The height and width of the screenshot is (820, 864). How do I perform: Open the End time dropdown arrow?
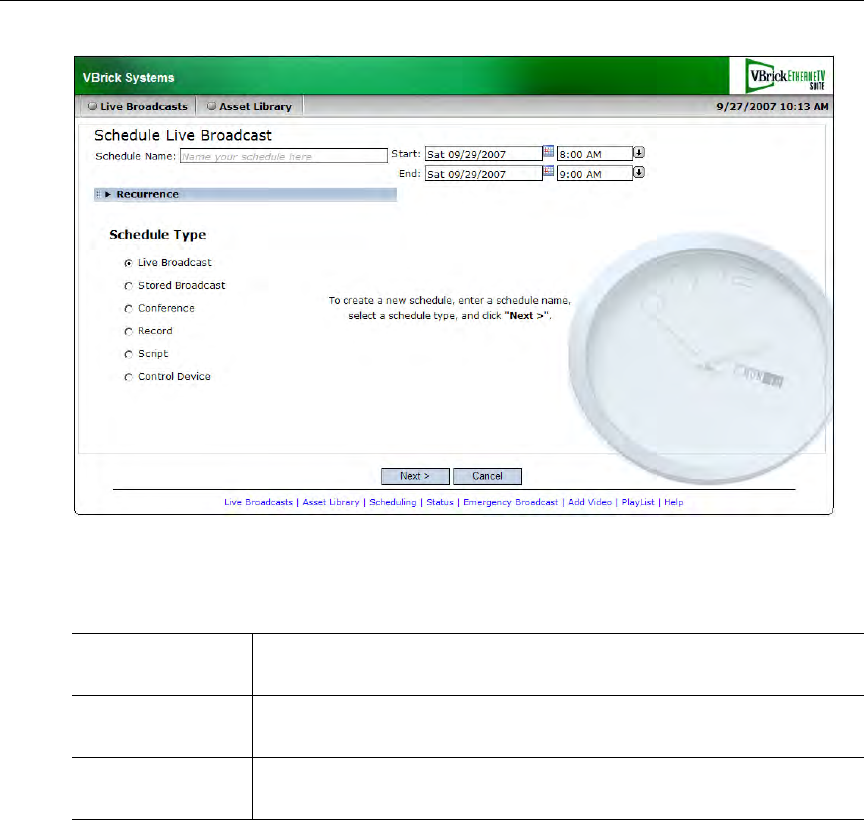click(639, 173)
